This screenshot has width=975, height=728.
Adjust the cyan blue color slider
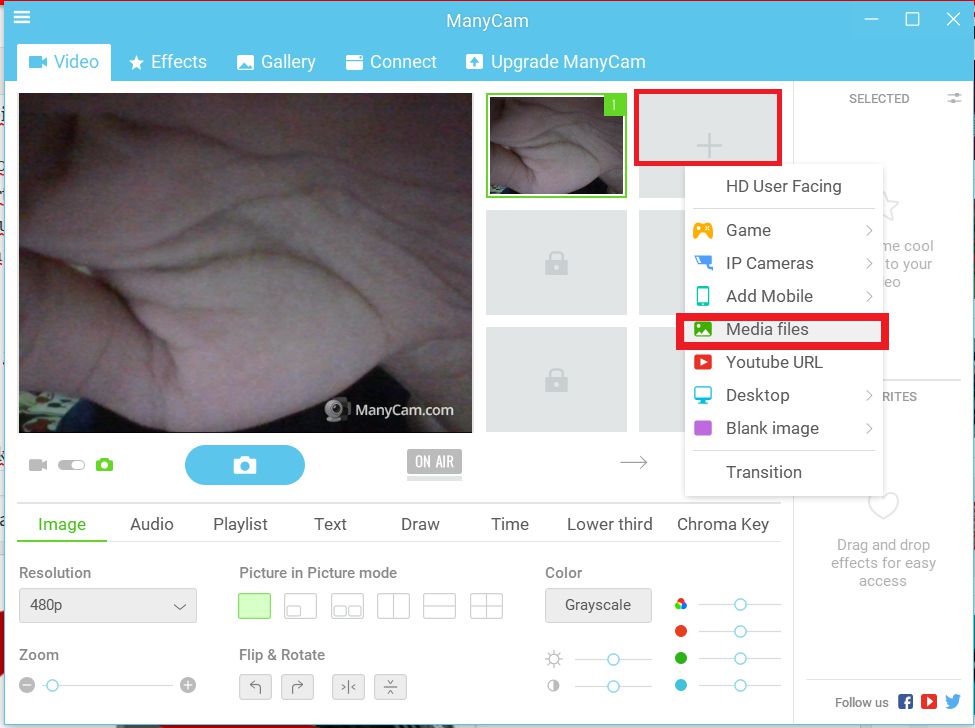pos(740,685)
